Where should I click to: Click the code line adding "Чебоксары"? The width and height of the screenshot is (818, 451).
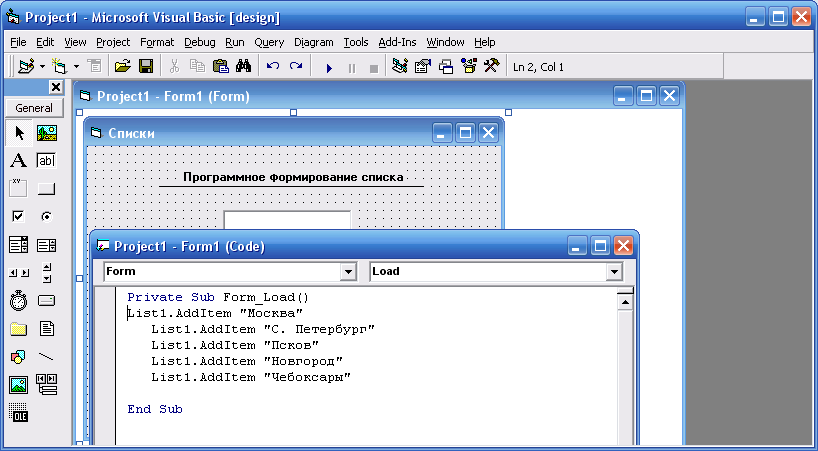pos(251,377)
